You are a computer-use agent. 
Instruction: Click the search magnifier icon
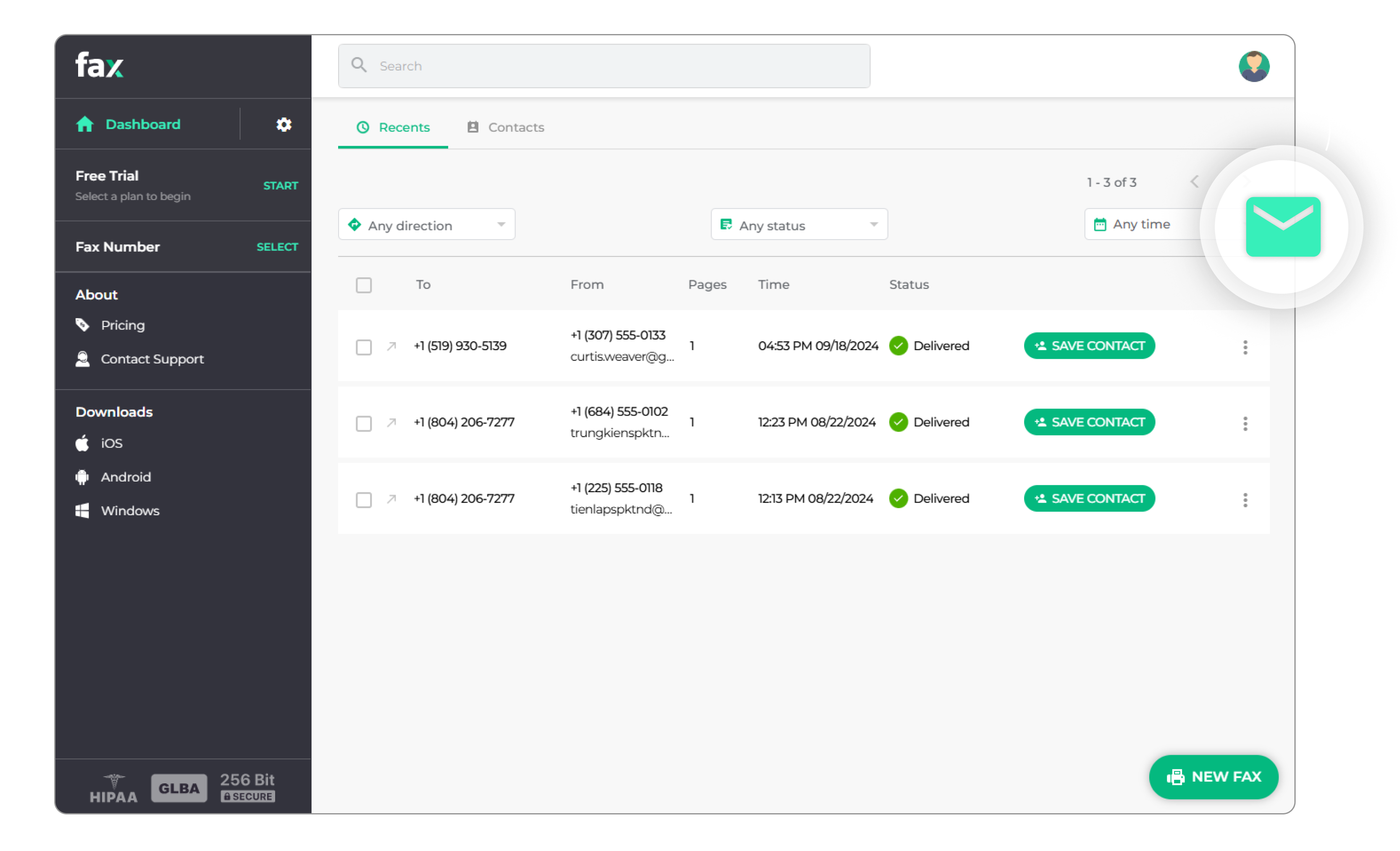click(x=359, y=66)
